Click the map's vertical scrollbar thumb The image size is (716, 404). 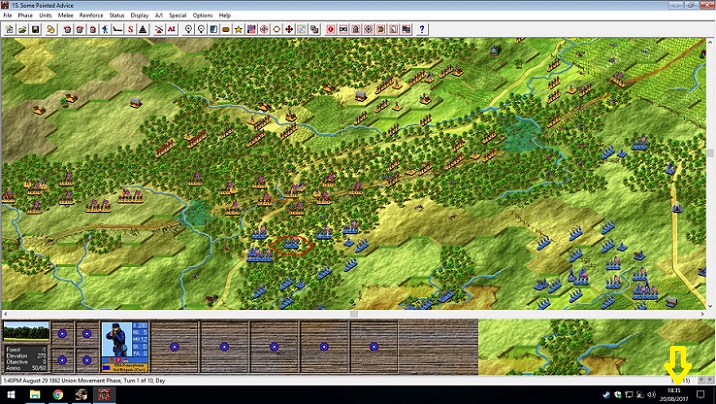pos(710,153)
